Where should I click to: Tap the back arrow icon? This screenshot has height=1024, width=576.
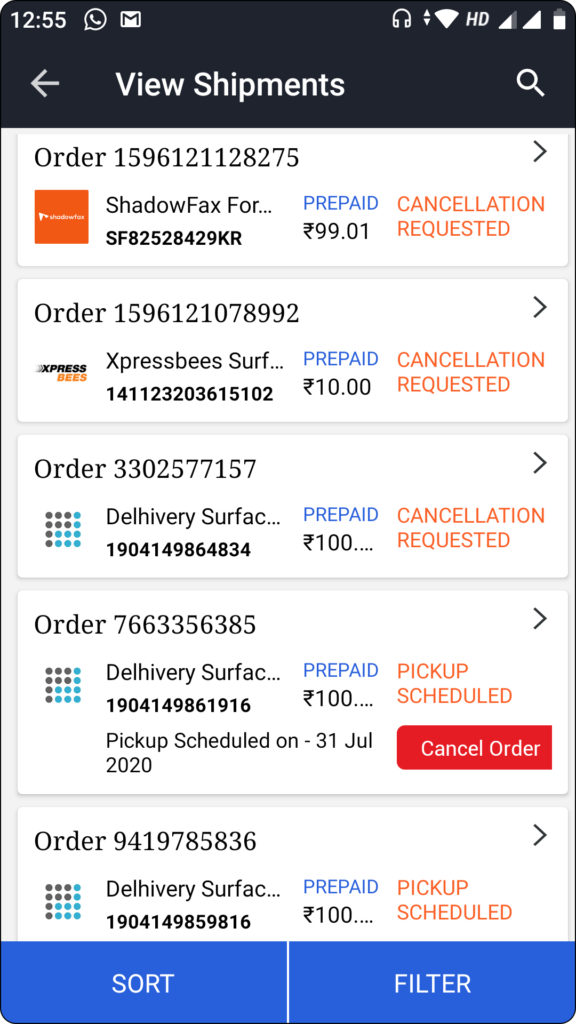pos(45,84)
